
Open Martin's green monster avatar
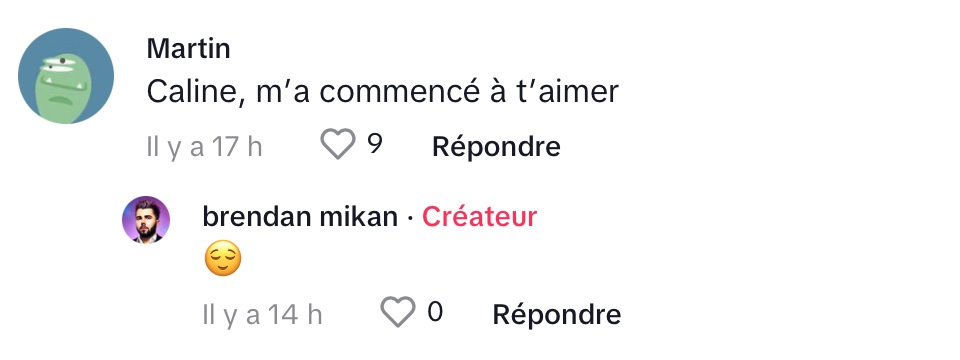click(x=66, y=76)
